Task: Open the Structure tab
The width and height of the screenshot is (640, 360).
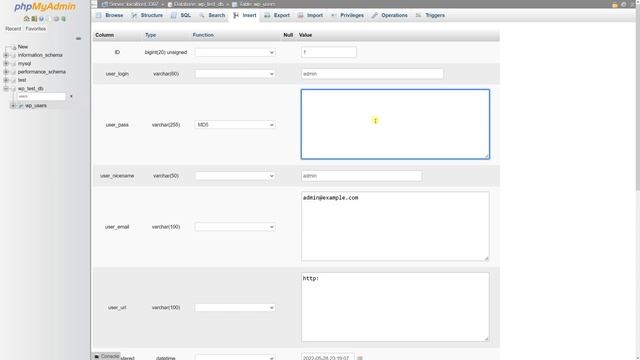Action: click(147, 15)
